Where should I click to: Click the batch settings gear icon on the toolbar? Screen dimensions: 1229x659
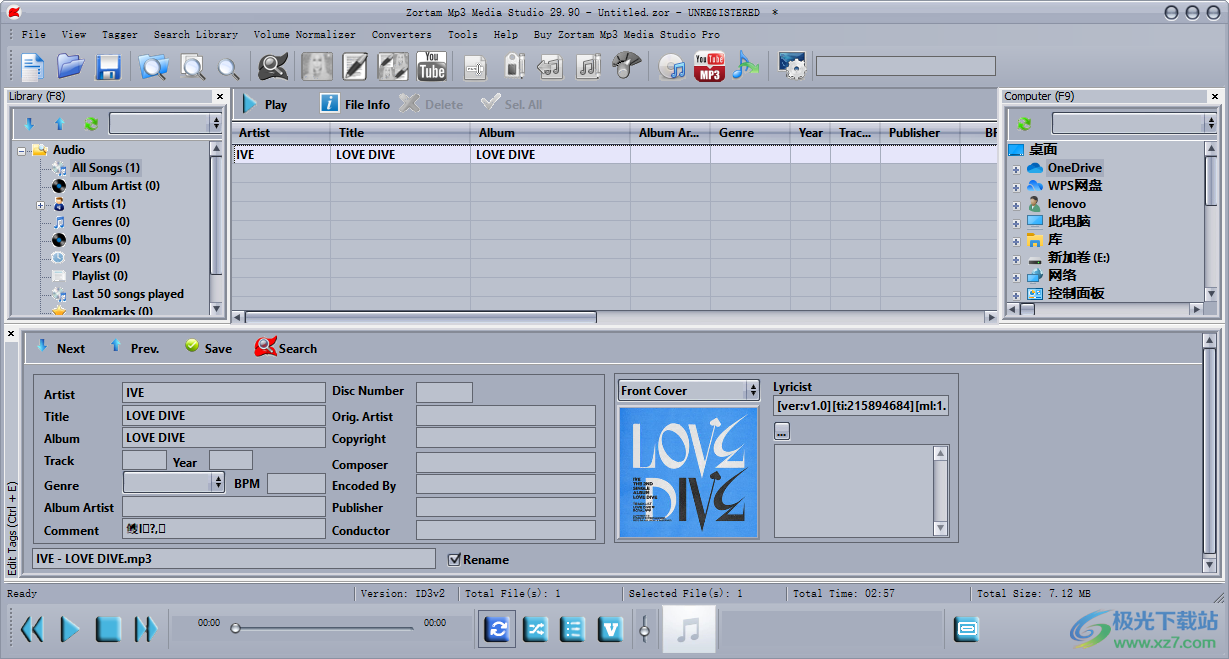pos(792,66)
